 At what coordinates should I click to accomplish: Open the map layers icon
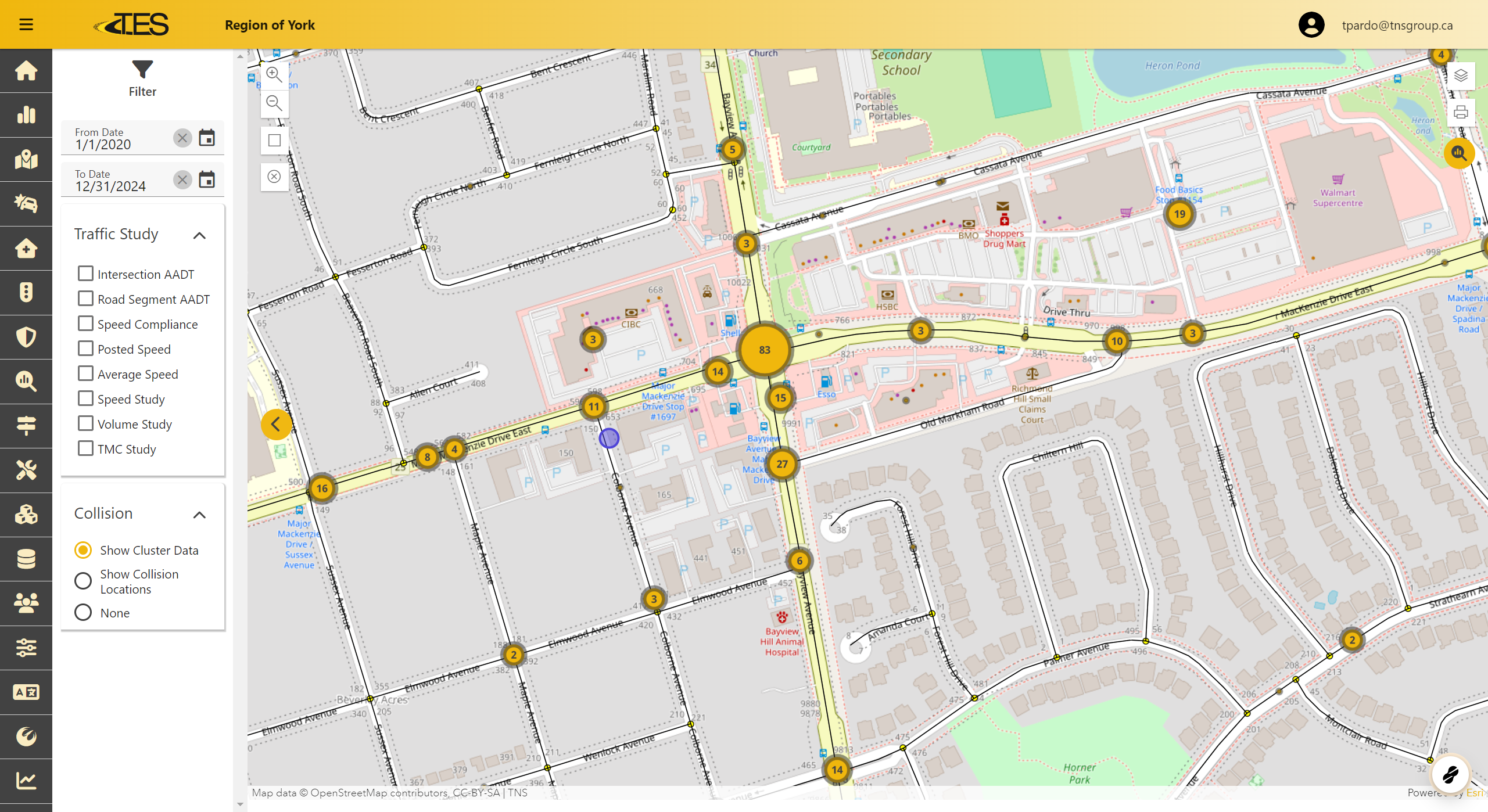(x=1460, y=76)
